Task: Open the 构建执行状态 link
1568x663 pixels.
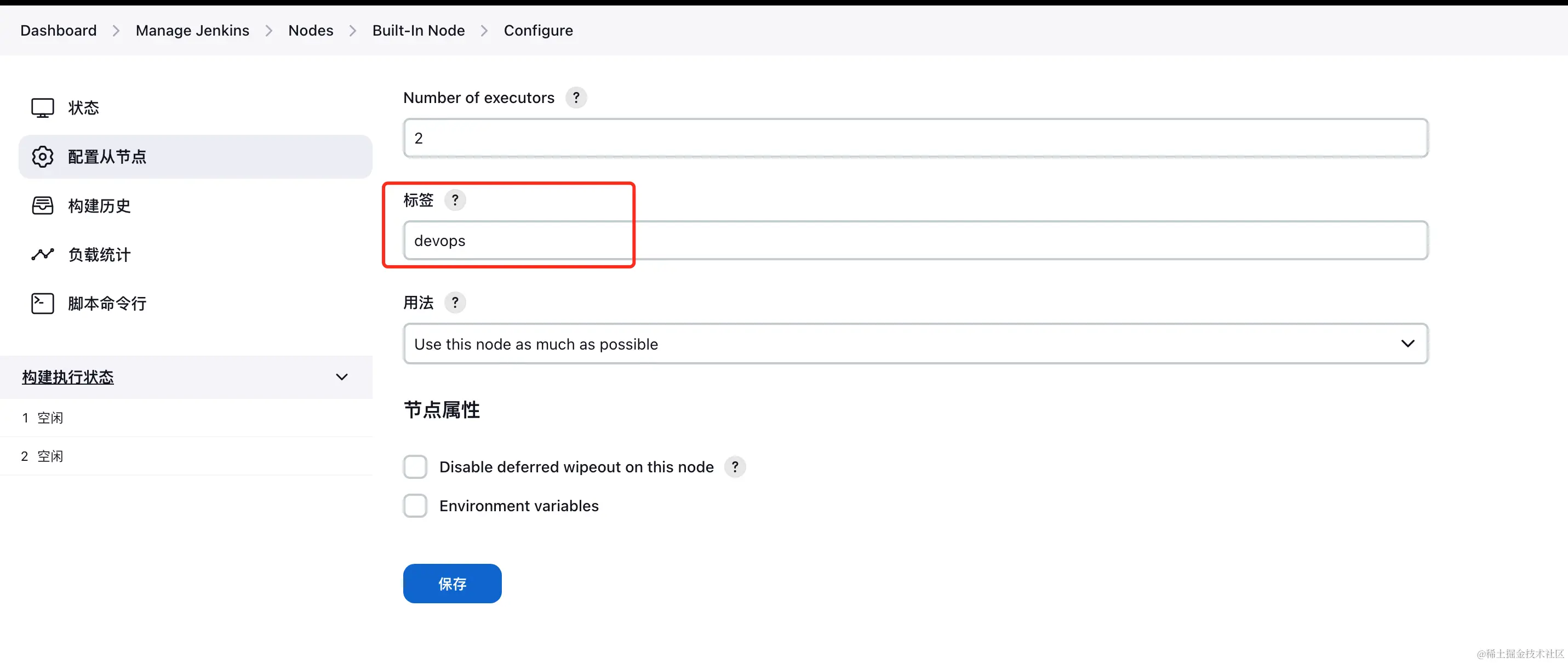Action: point(68,377)
